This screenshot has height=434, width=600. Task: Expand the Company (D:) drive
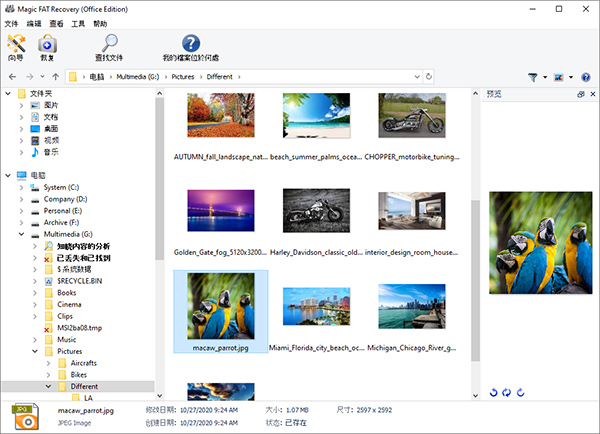tap(21, 199)
